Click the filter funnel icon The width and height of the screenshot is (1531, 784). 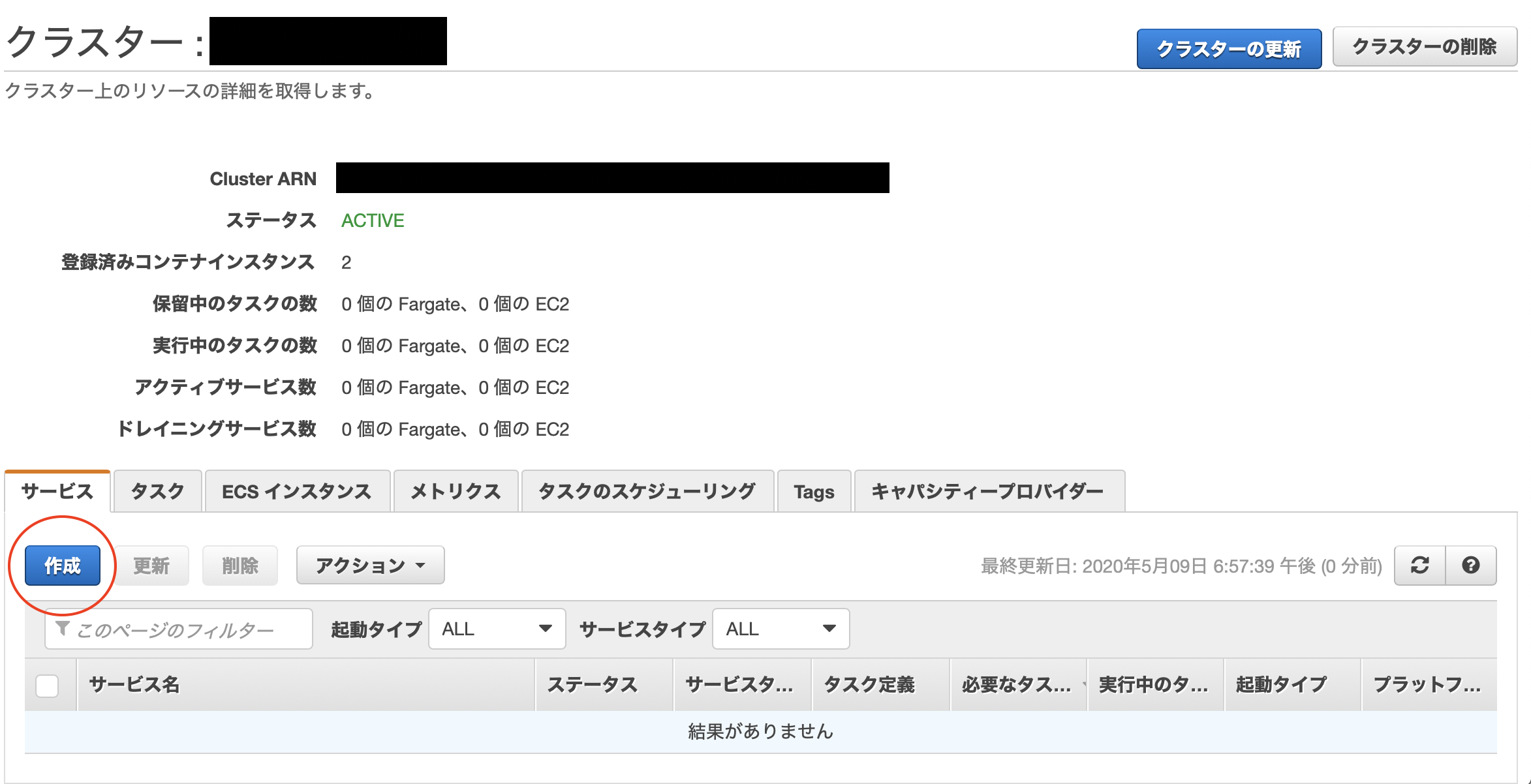pos(63,628)
